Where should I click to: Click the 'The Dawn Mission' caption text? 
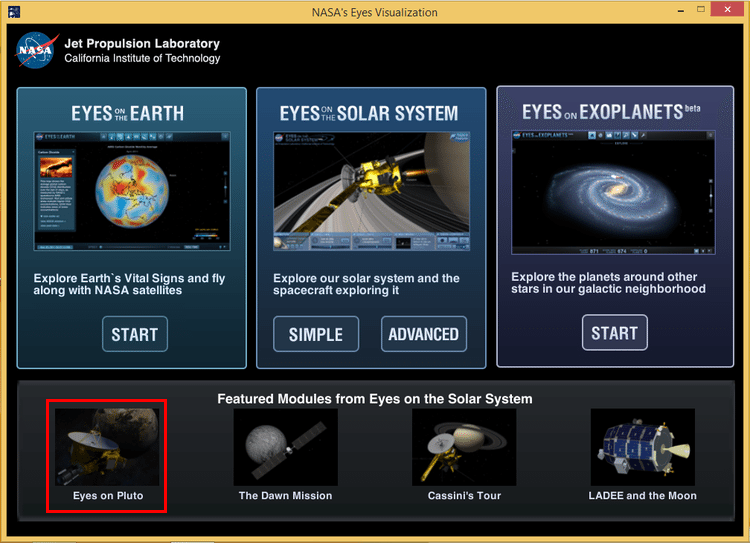(x=286, y=496)
